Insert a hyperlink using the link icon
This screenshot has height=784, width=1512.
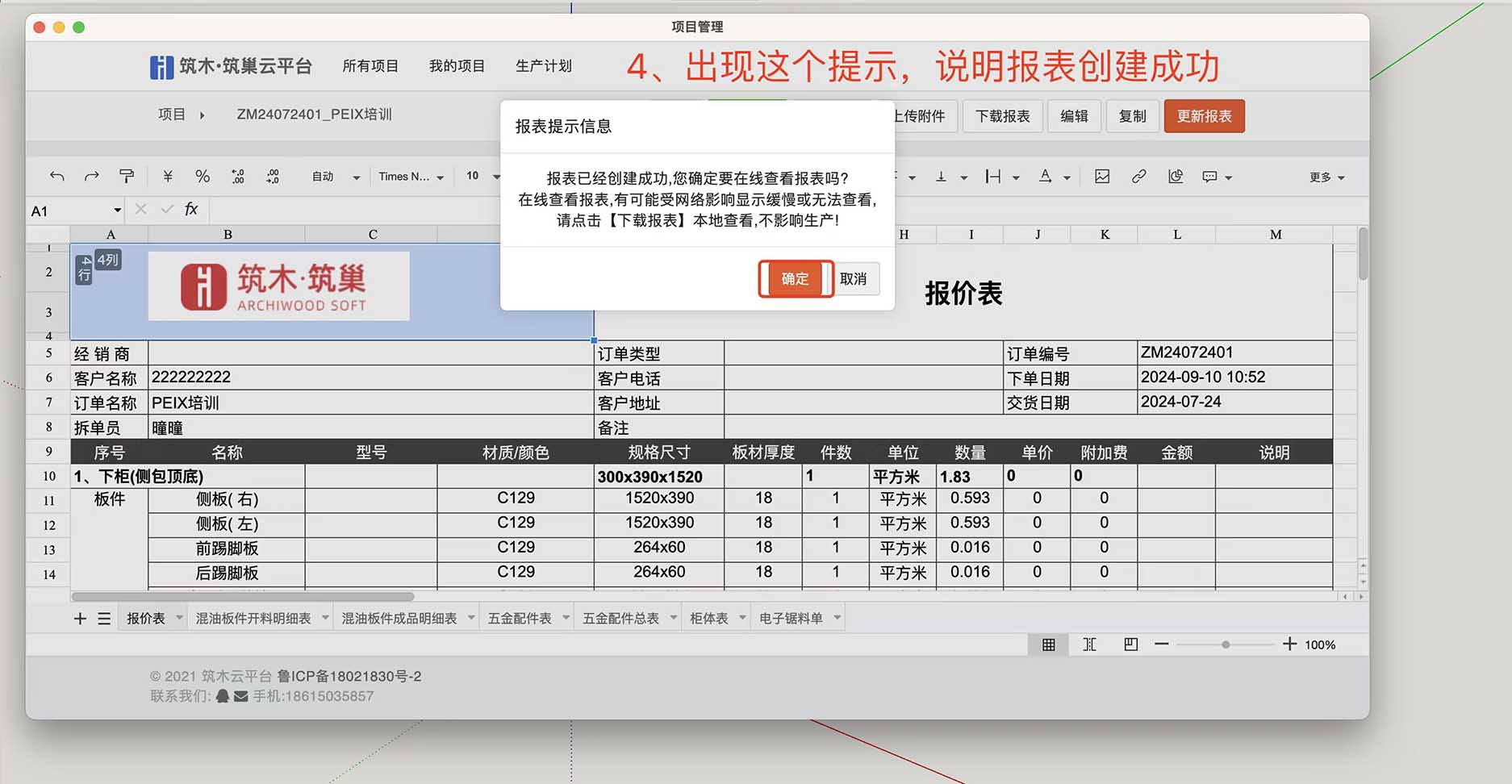[x=1138, y=176]
